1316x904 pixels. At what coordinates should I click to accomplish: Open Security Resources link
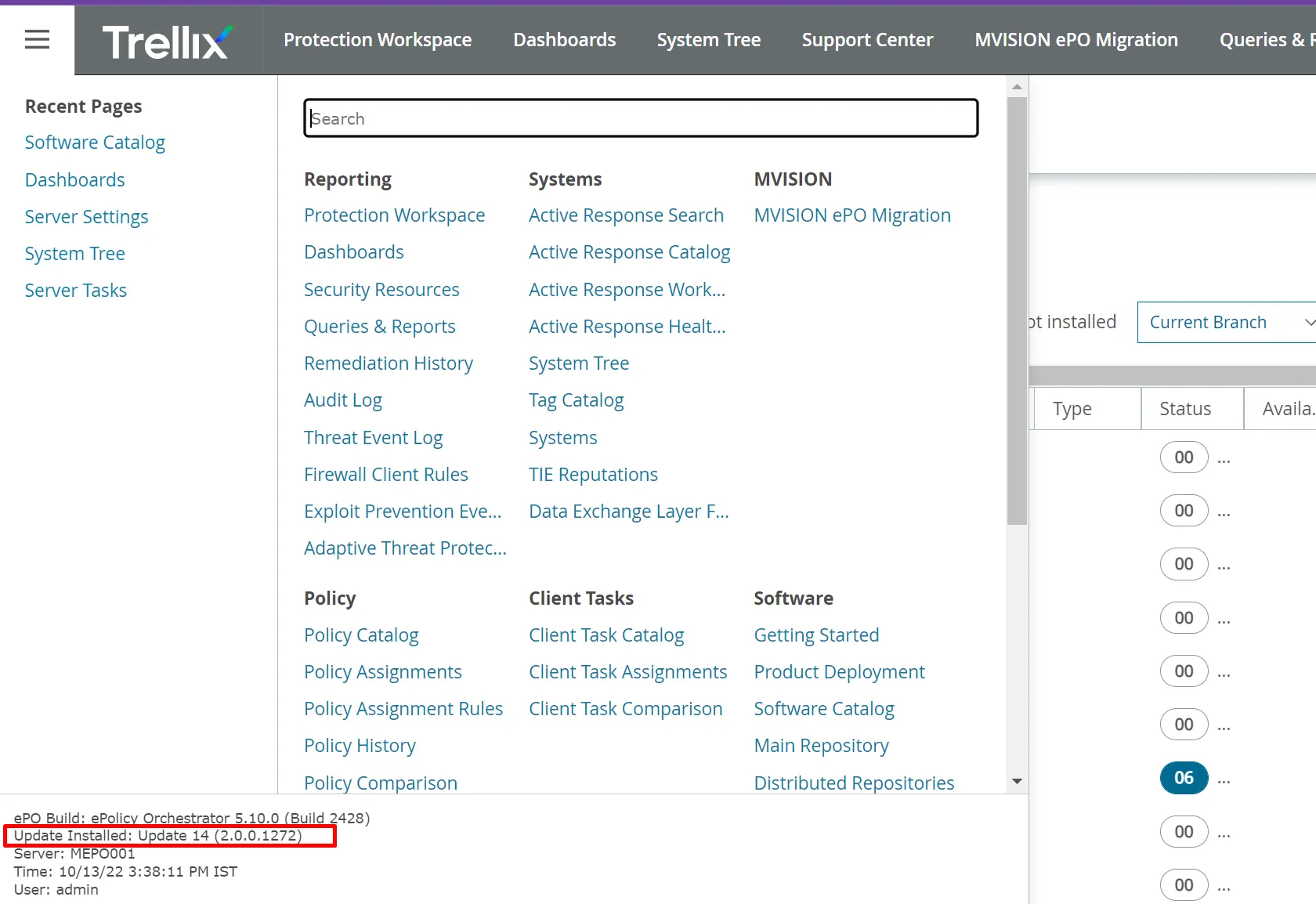[x=381, y=290]
